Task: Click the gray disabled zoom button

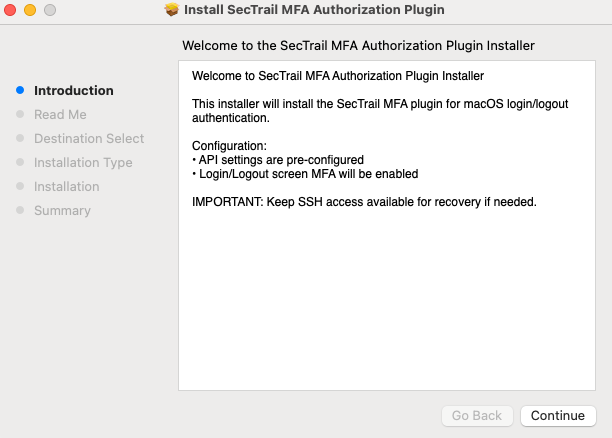Action: (50, 10)
